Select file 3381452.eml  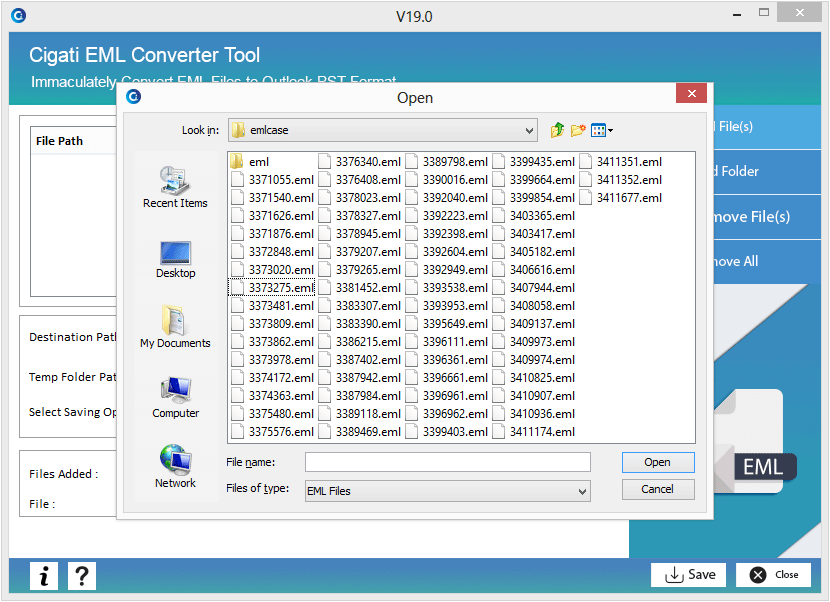click(x=359, y=287)
